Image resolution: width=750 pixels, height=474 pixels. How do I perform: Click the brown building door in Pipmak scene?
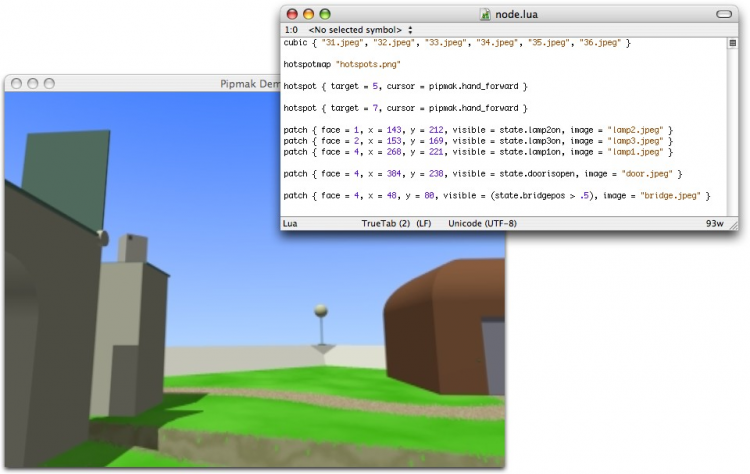pos(493,356)
